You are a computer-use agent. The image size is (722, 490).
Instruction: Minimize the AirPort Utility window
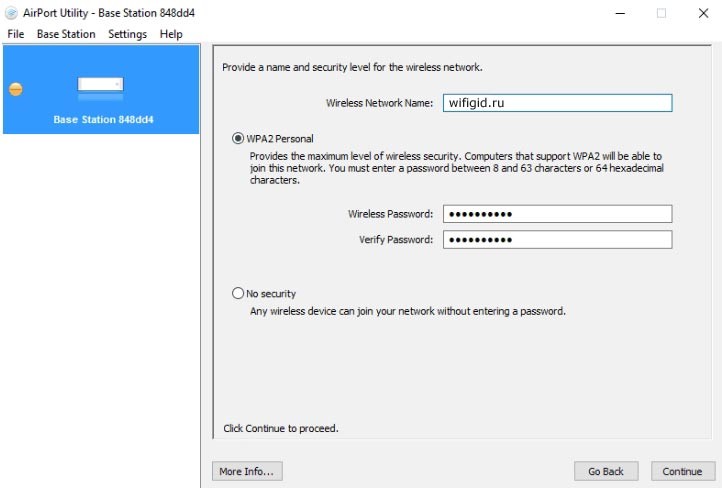pyautogui.click(x=620, y=13)
